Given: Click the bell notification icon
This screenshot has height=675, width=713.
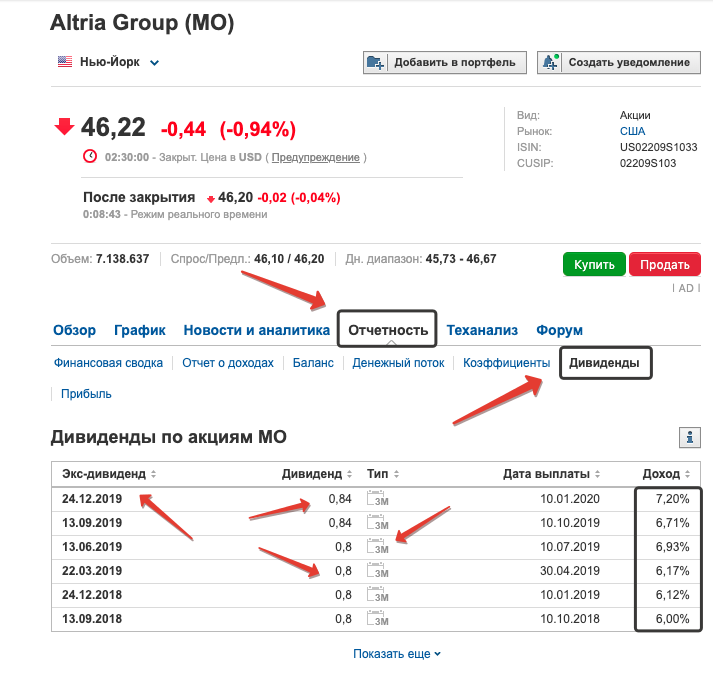Looking at the screenshot, I should pos(550,62).
